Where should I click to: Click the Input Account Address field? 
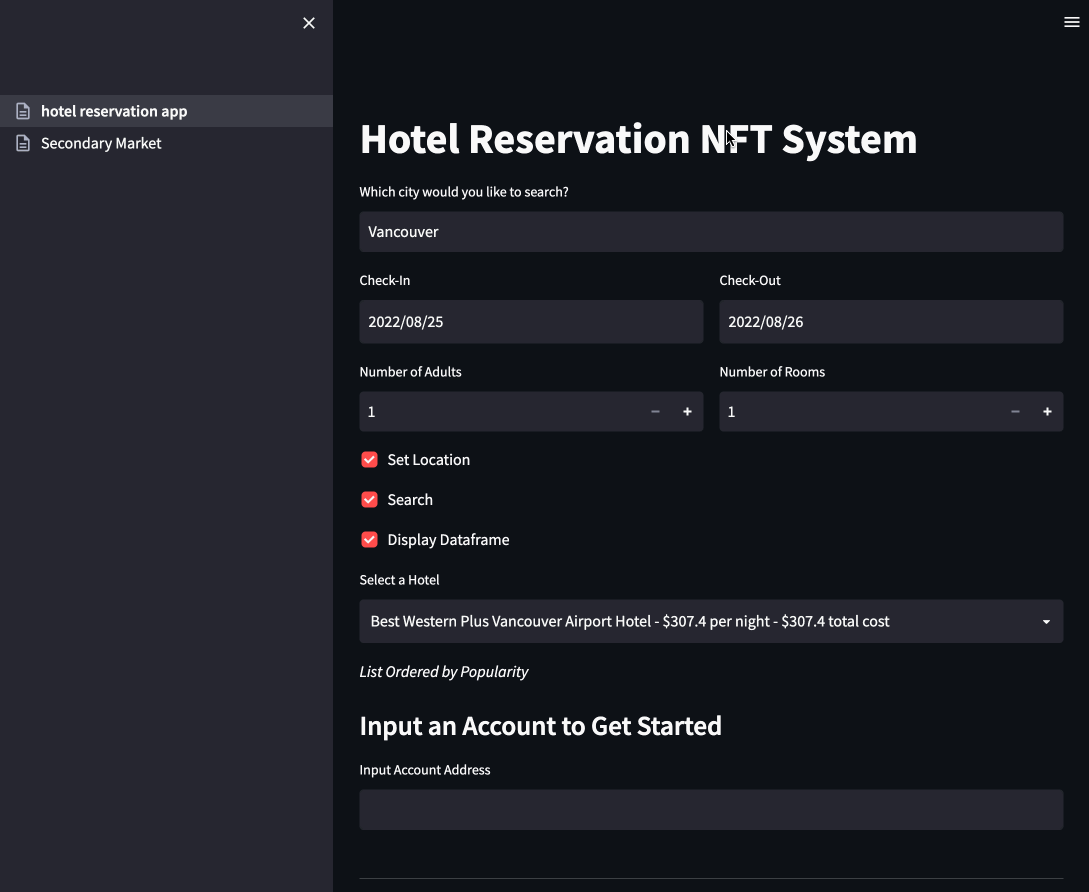tap(710, 810)
